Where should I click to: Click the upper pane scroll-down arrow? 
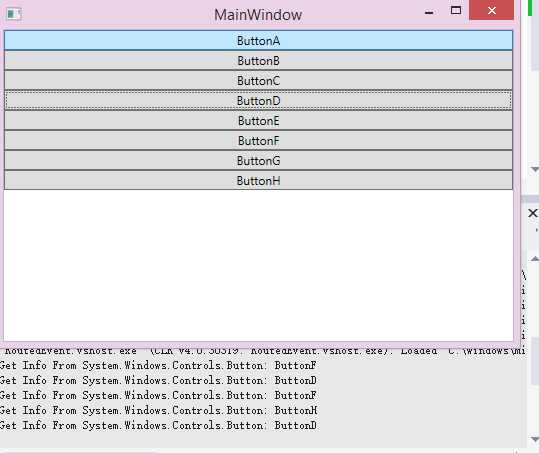535,169
